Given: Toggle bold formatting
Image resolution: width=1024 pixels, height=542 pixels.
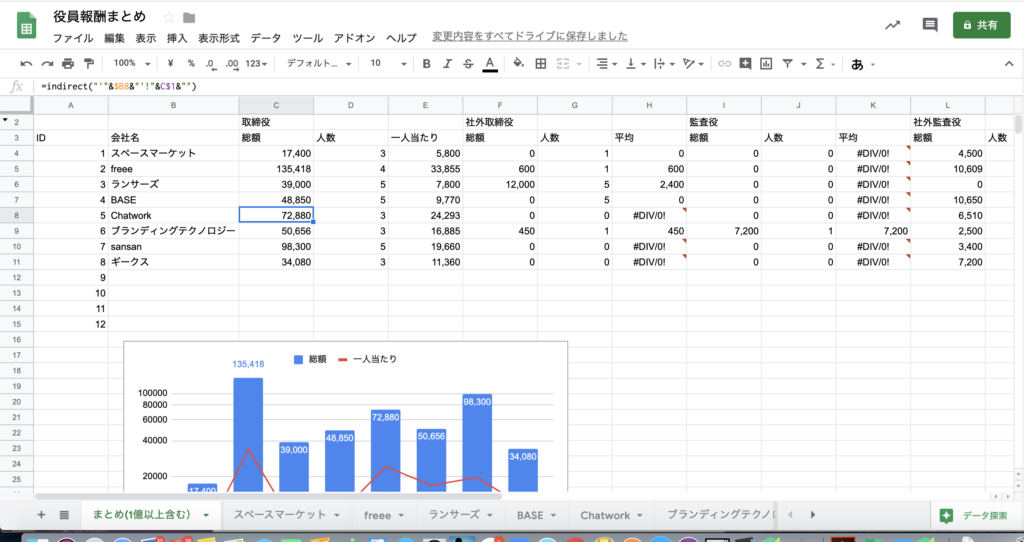Looking at the screenshot, I should click(x=426, y=64).
